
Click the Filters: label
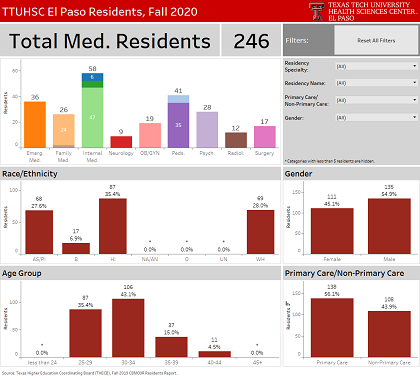click(x=297, y=40)
